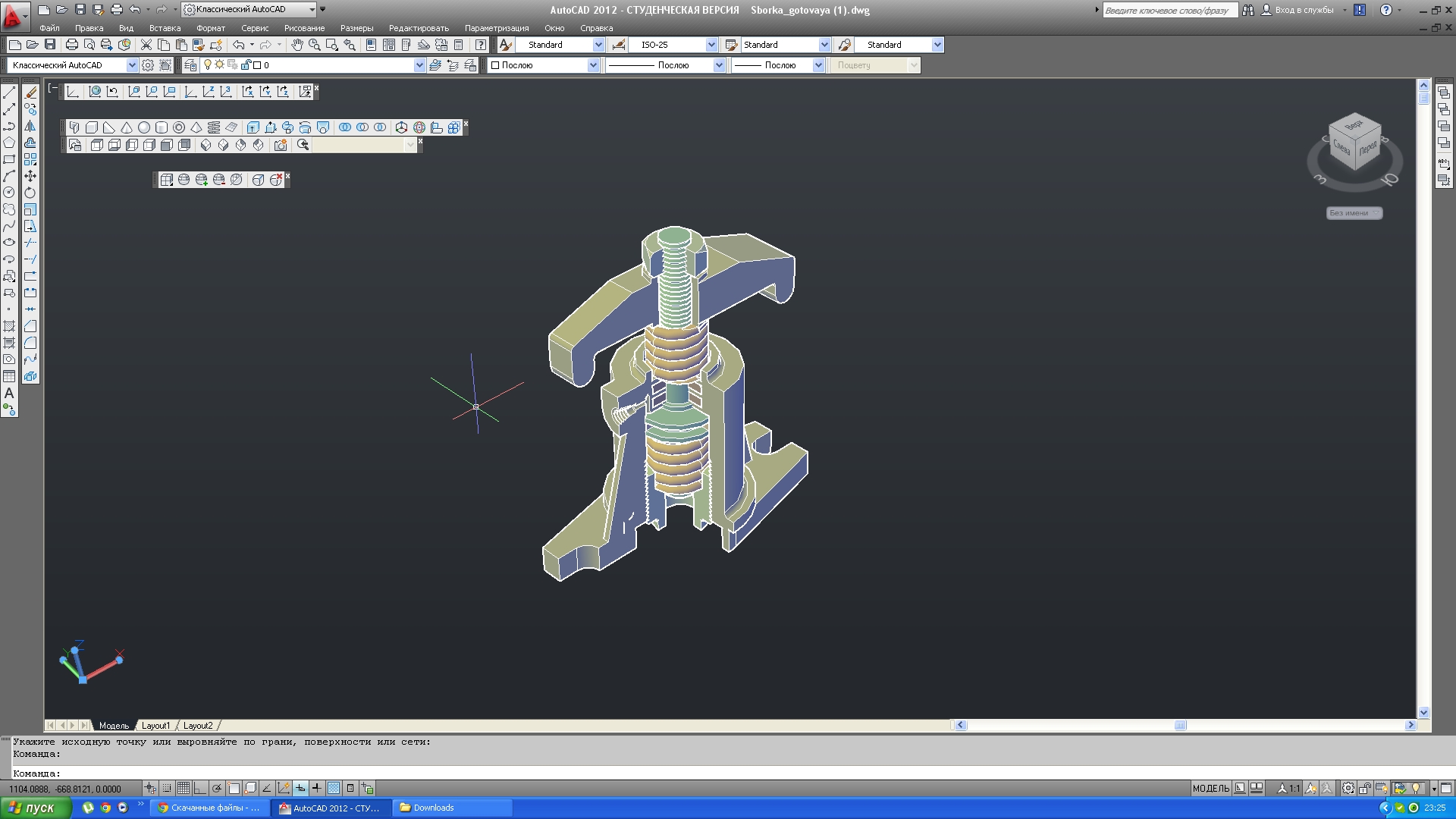Click the Cut scissors icon

click(146, 45)
